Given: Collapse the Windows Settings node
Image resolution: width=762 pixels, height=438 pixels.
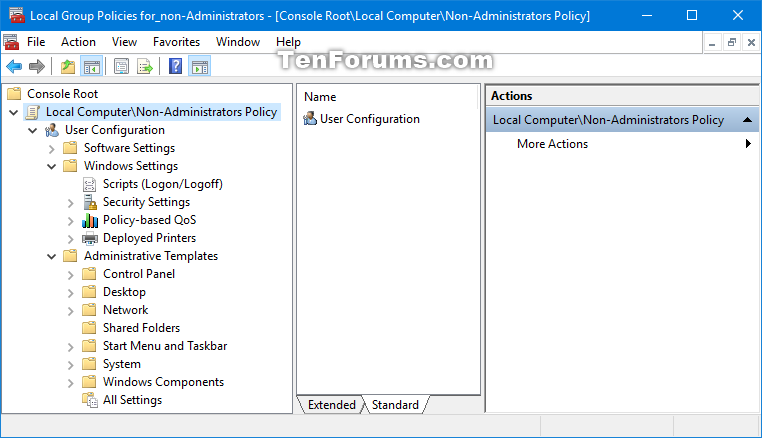Looking at the screenshot, I should coord(52,166).
